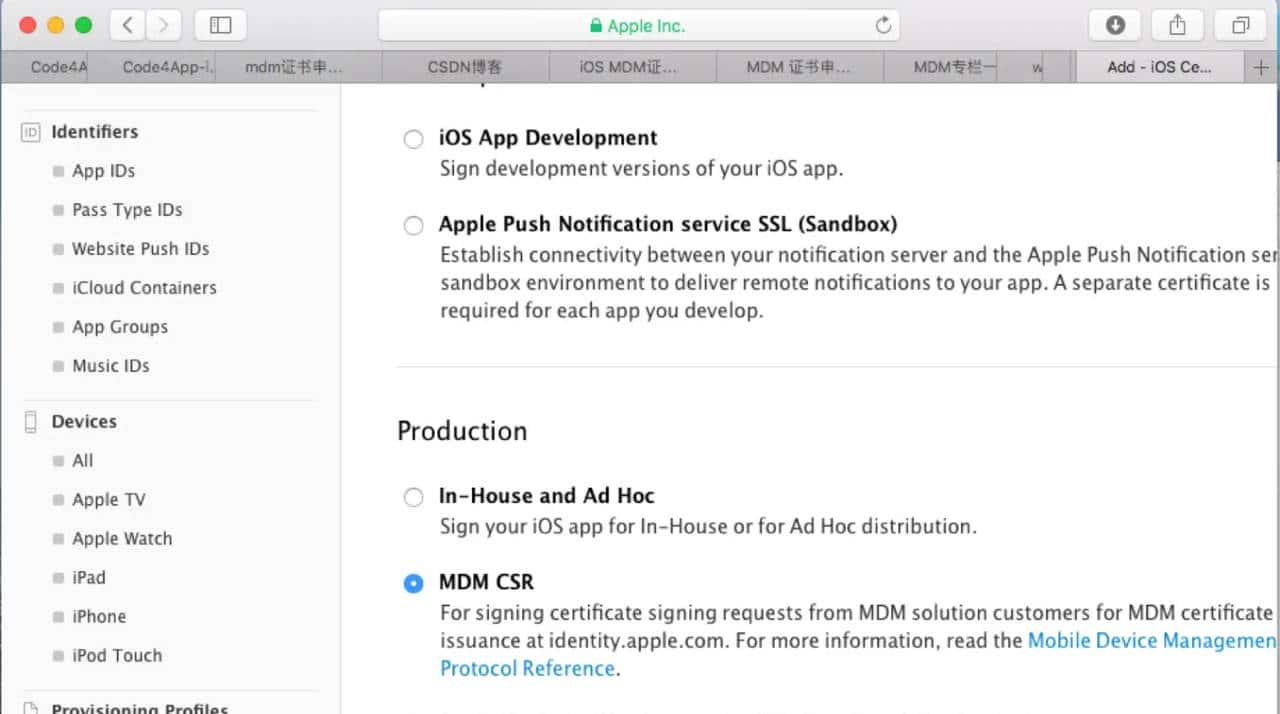
Task: Open App IDs in the sidebar
Action: click(x=103, y=171)
